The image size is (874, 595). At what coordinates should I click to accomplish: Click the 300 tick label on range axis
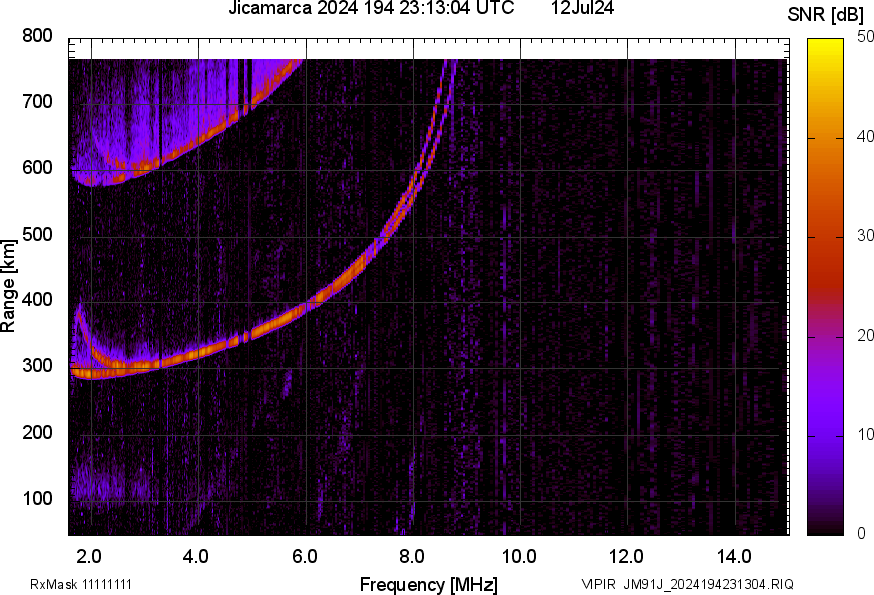coord(37,366)
